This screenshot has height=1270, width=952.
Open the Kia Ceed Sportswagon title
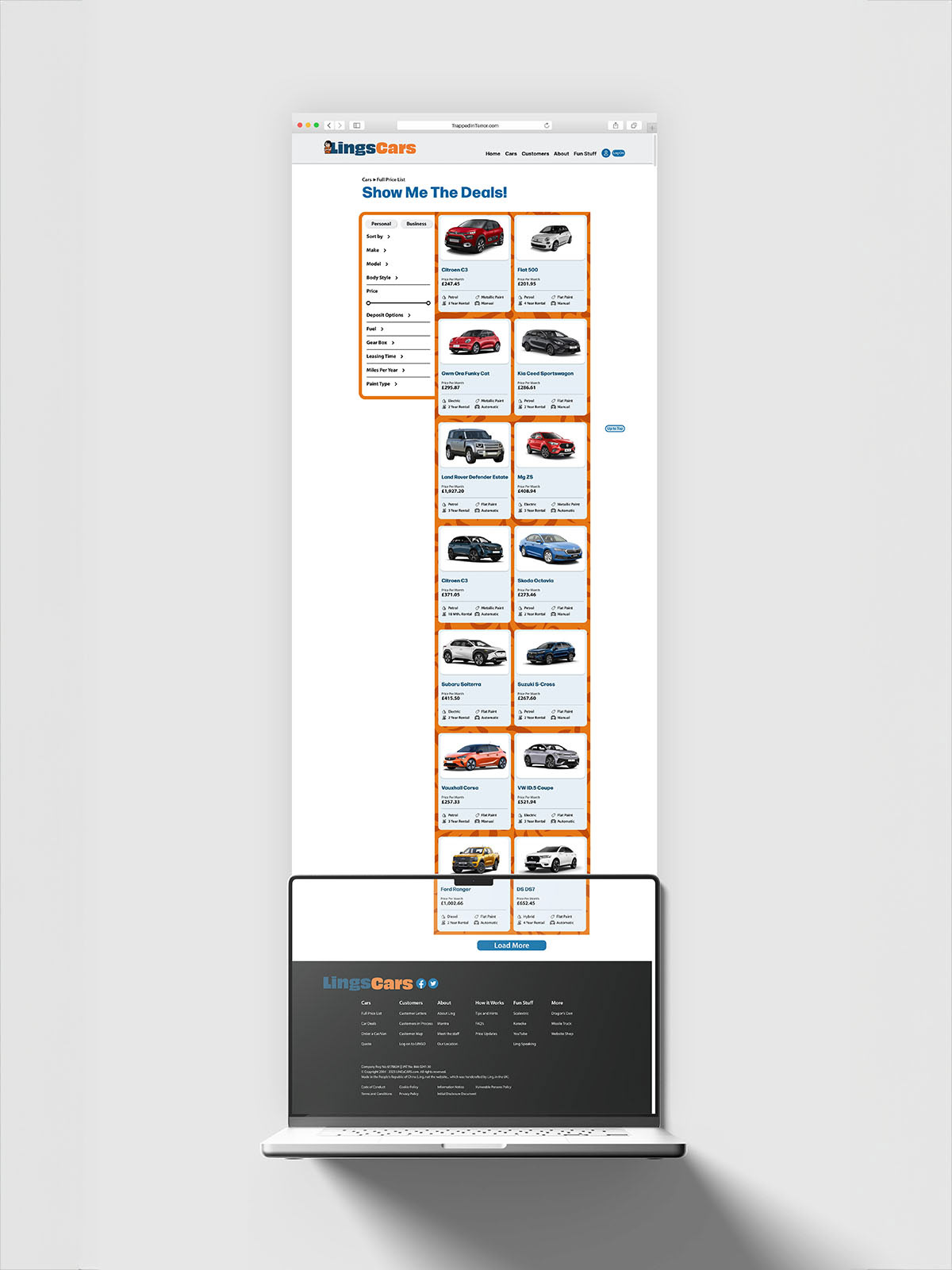[546, 374]
